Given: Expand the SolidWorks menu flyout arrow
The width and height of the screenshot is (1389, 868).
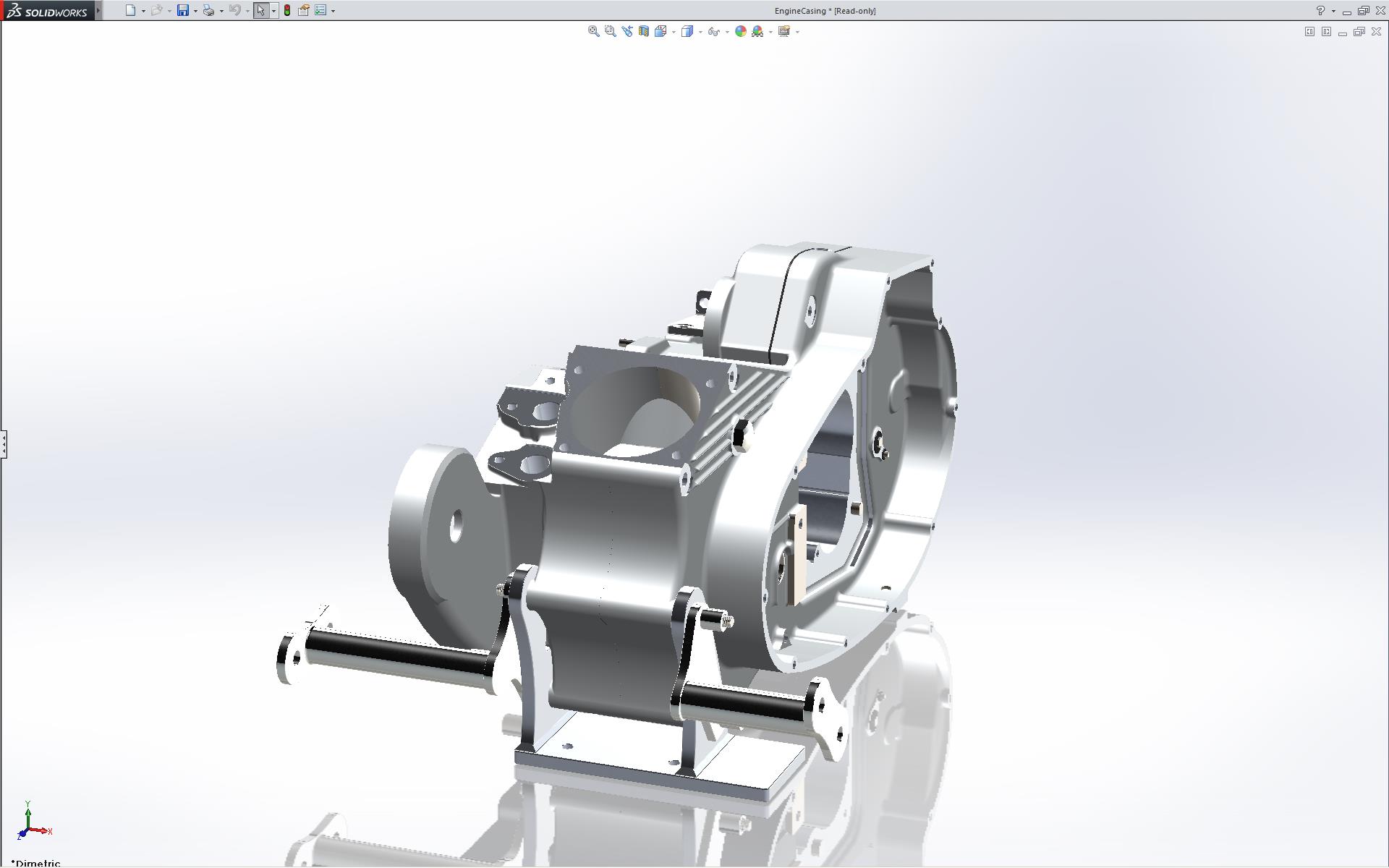Looking at the screenshot, I should (98, 10).
